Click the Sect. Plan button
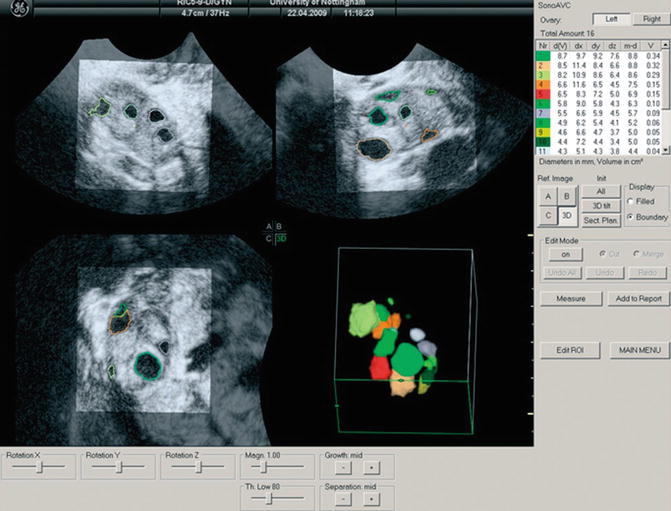671x511 pixels. tap(602, 219)
